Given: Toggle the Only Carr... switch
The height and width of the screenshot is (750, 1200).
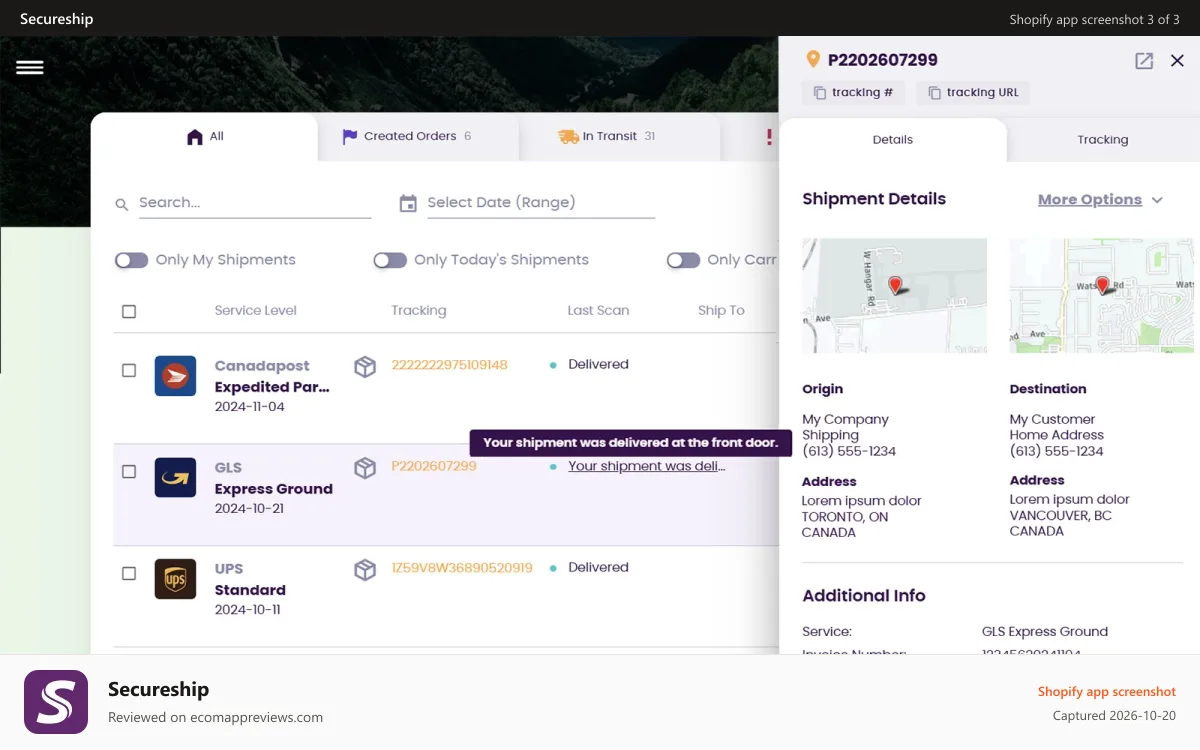Looking at the screenshot, I should [x=683, y=260].
